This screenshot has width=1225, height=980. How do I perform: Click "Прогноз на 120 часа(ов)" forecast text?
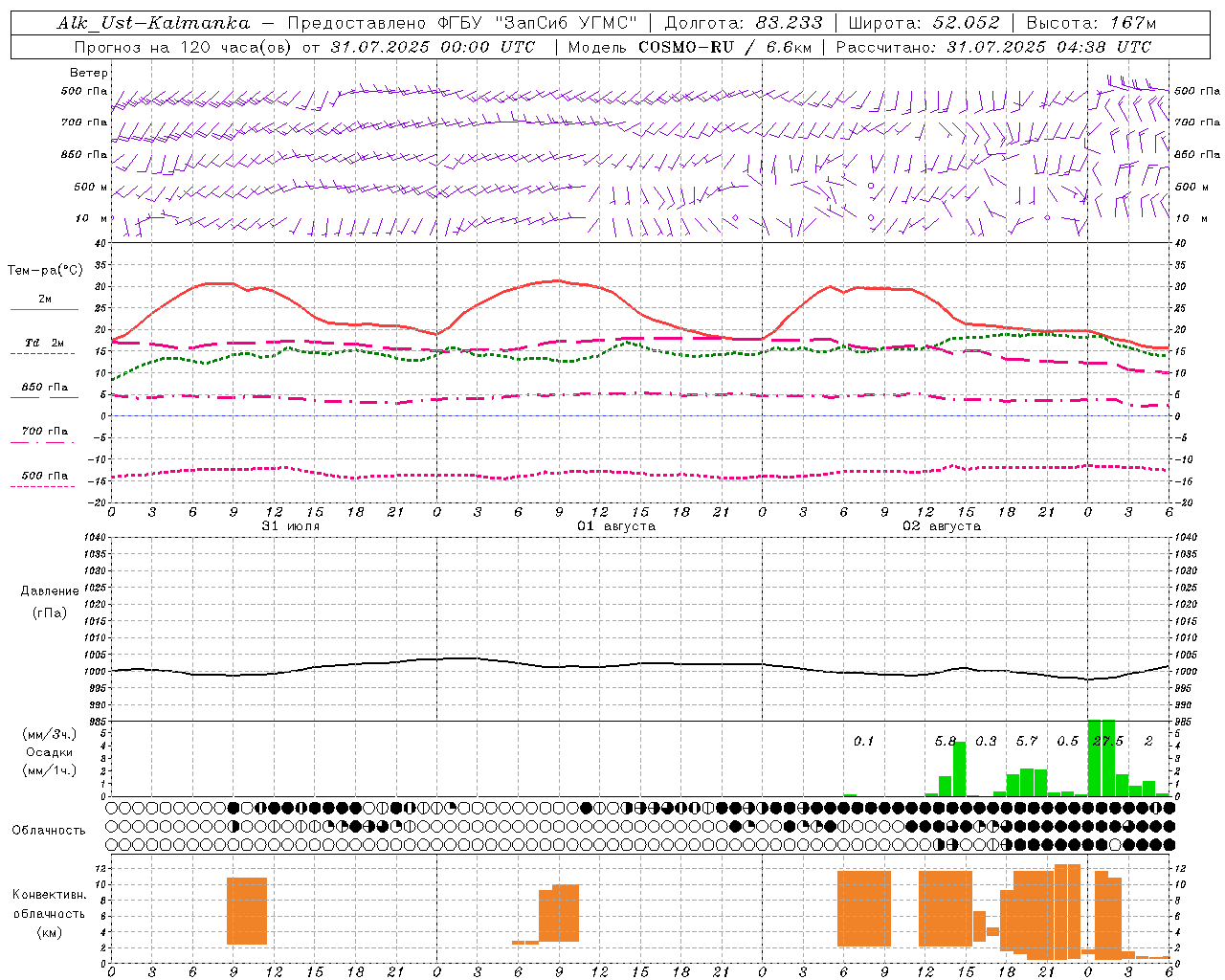coord(183,47)
